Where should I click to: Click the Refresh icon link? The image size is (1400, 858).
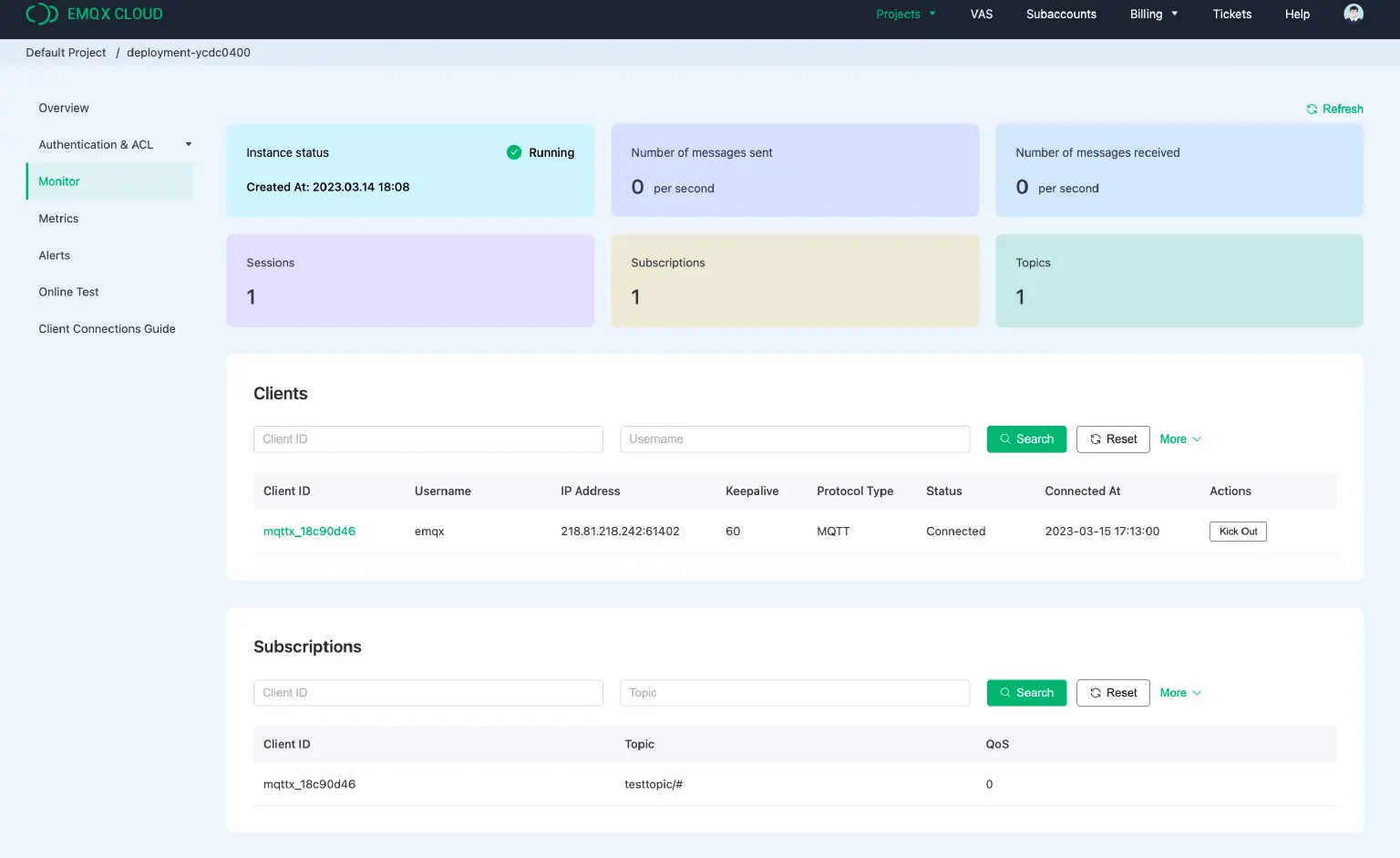1334,109
